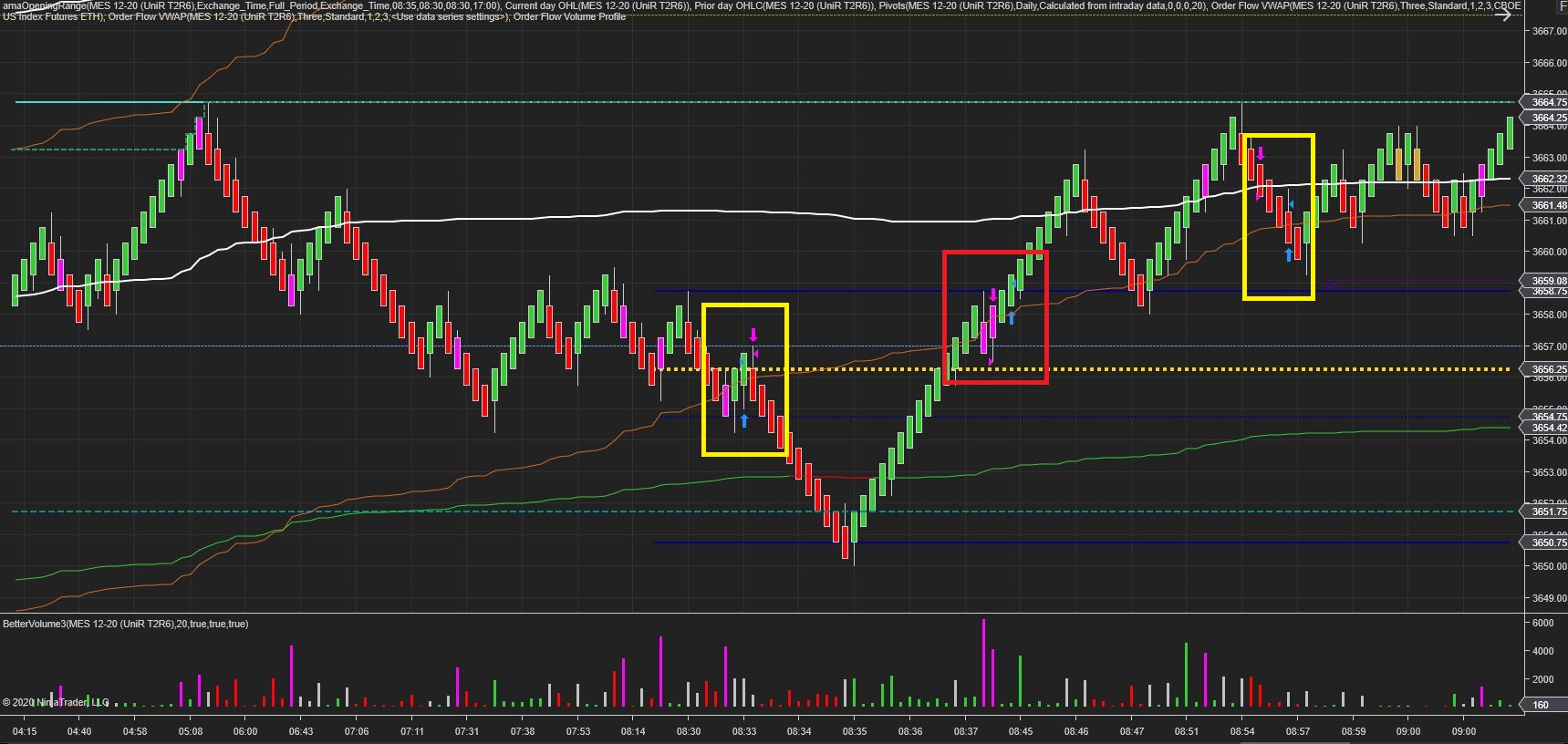Click the 2020 NinjaTrader copyright text
Image resolution: width=1568 pixels, height=744 pixels.
coord(56,702)
